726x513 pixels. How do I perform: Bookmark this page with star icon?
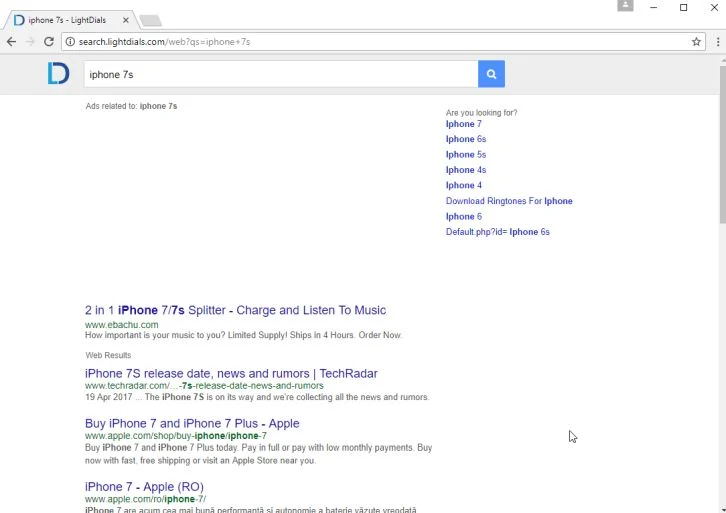[x=696, y=42]
